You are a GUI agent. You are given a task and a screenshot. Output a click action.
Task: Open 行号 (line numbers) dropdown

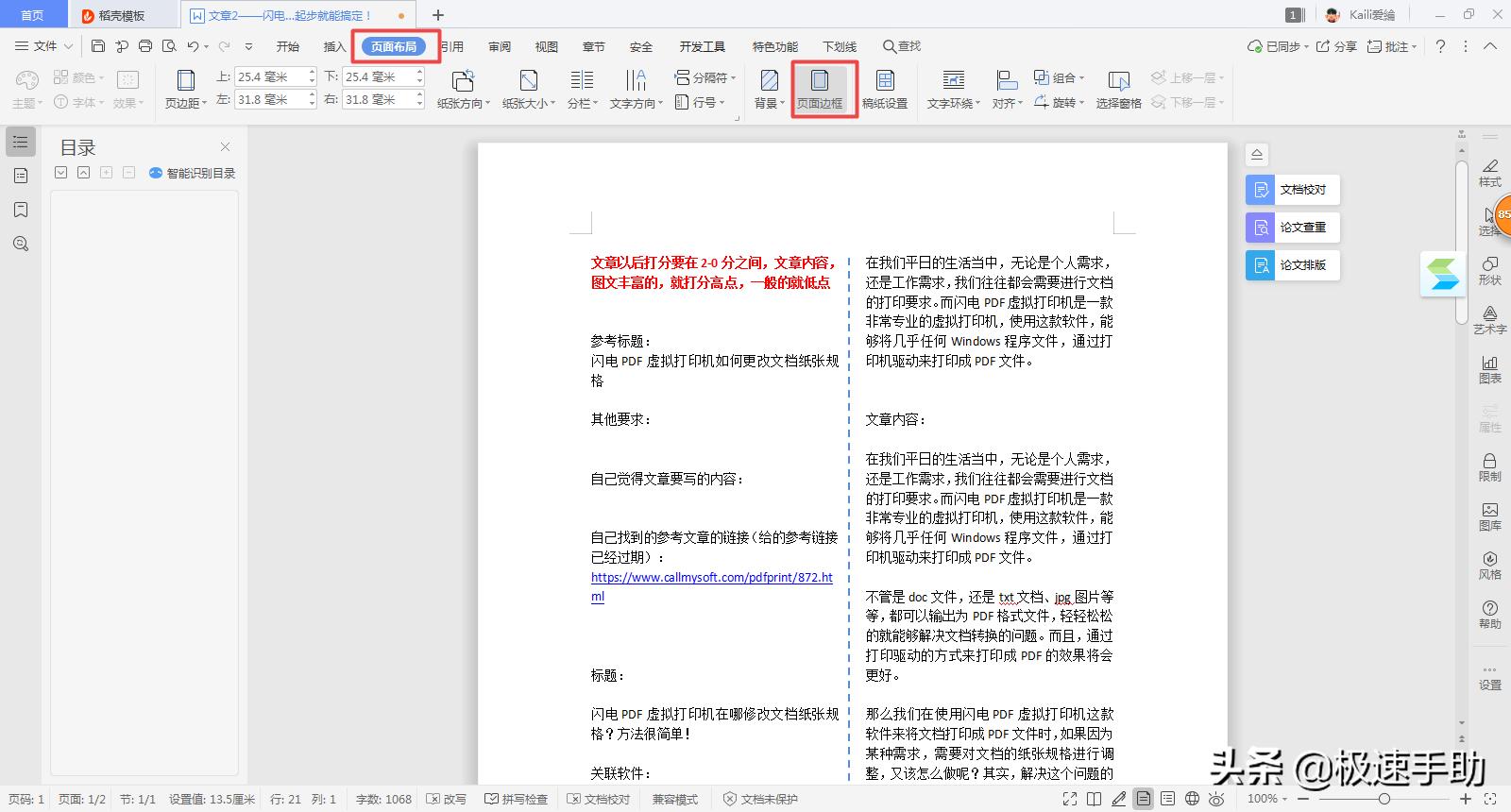click(x=700, y=102)
